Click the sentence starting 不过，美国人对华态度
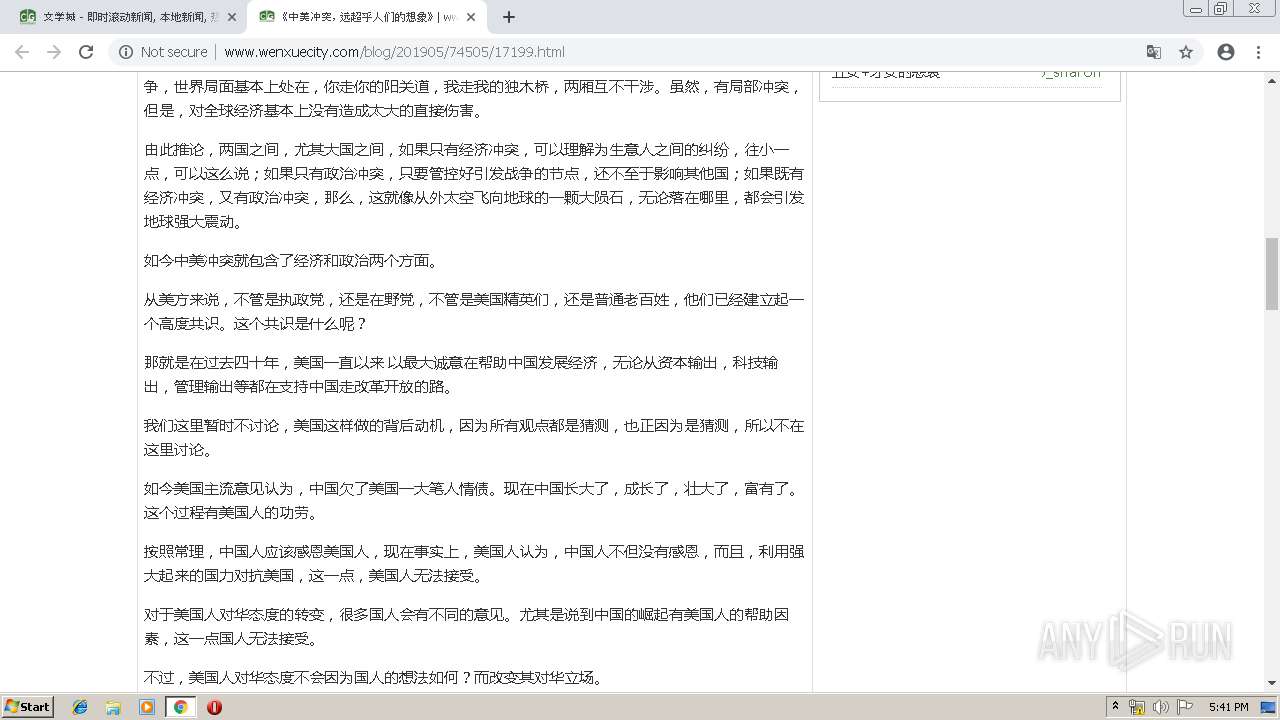Viewport: 1280px width, 720px height. point(374,678)
